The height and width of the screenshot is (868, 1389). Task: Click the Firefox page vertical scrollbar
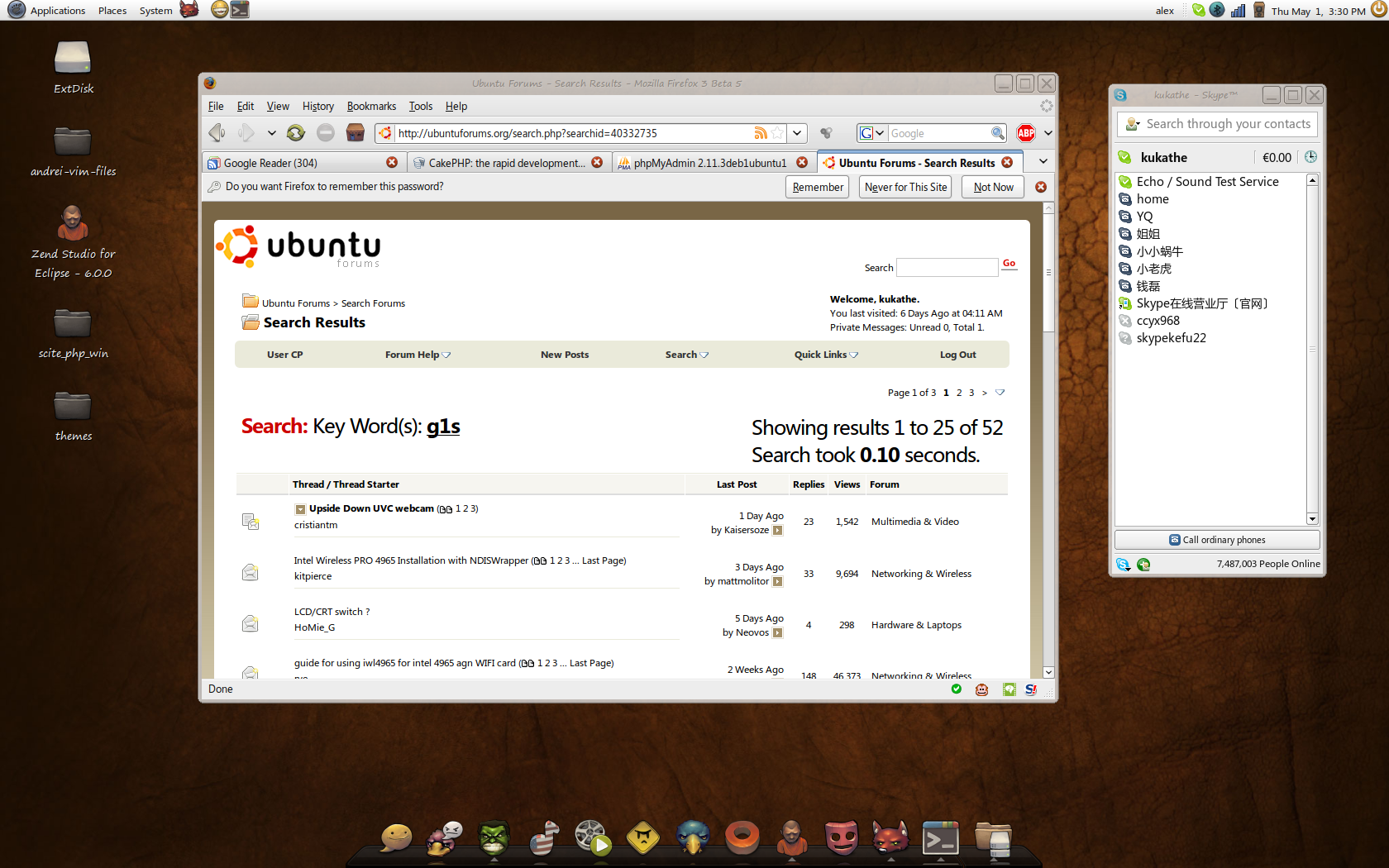tap(1048, 441)
